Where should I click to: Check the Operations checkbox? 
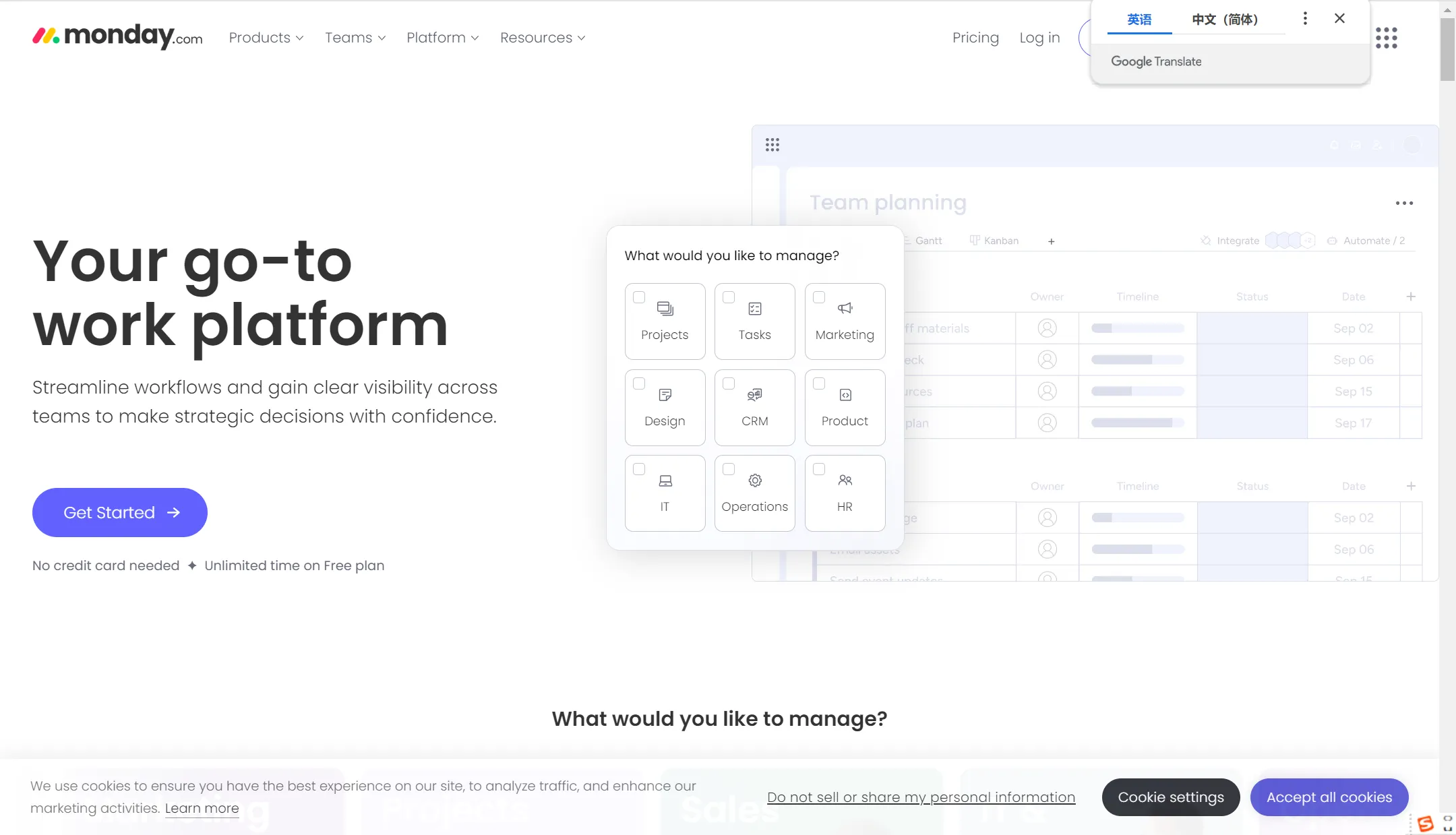coord(729,469)
